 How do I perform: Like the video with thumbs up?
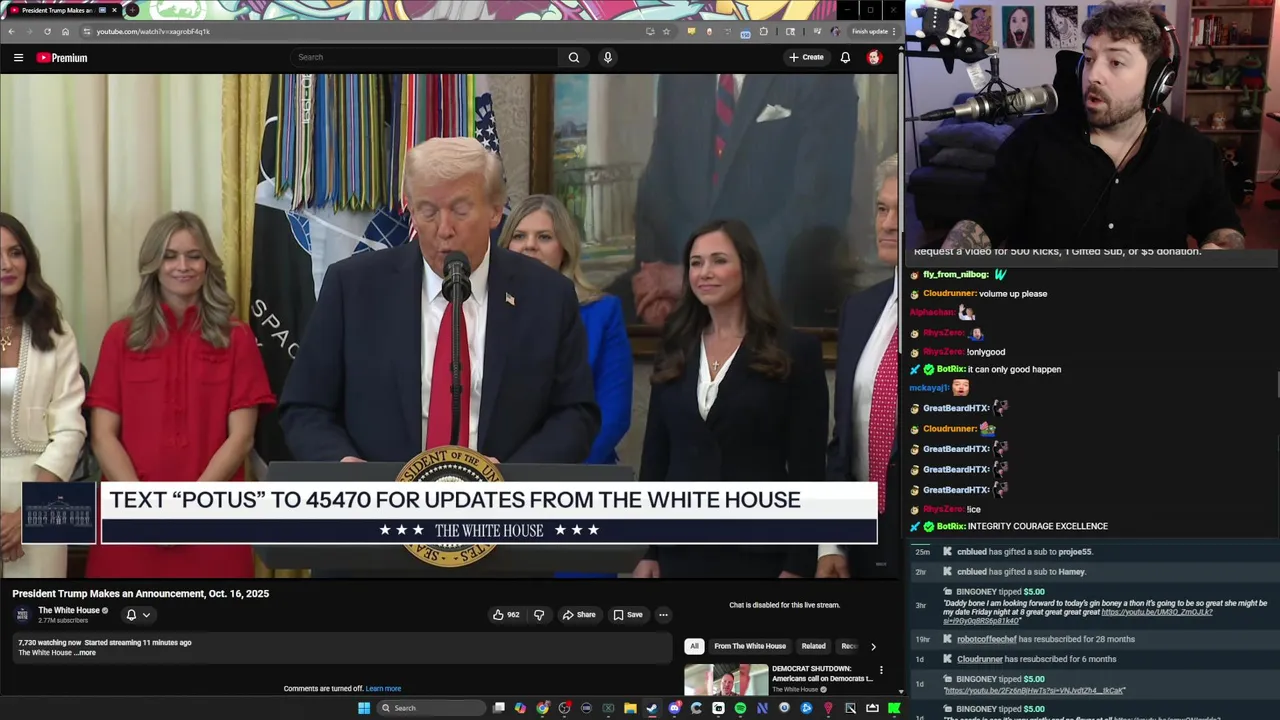click(506, 615)
